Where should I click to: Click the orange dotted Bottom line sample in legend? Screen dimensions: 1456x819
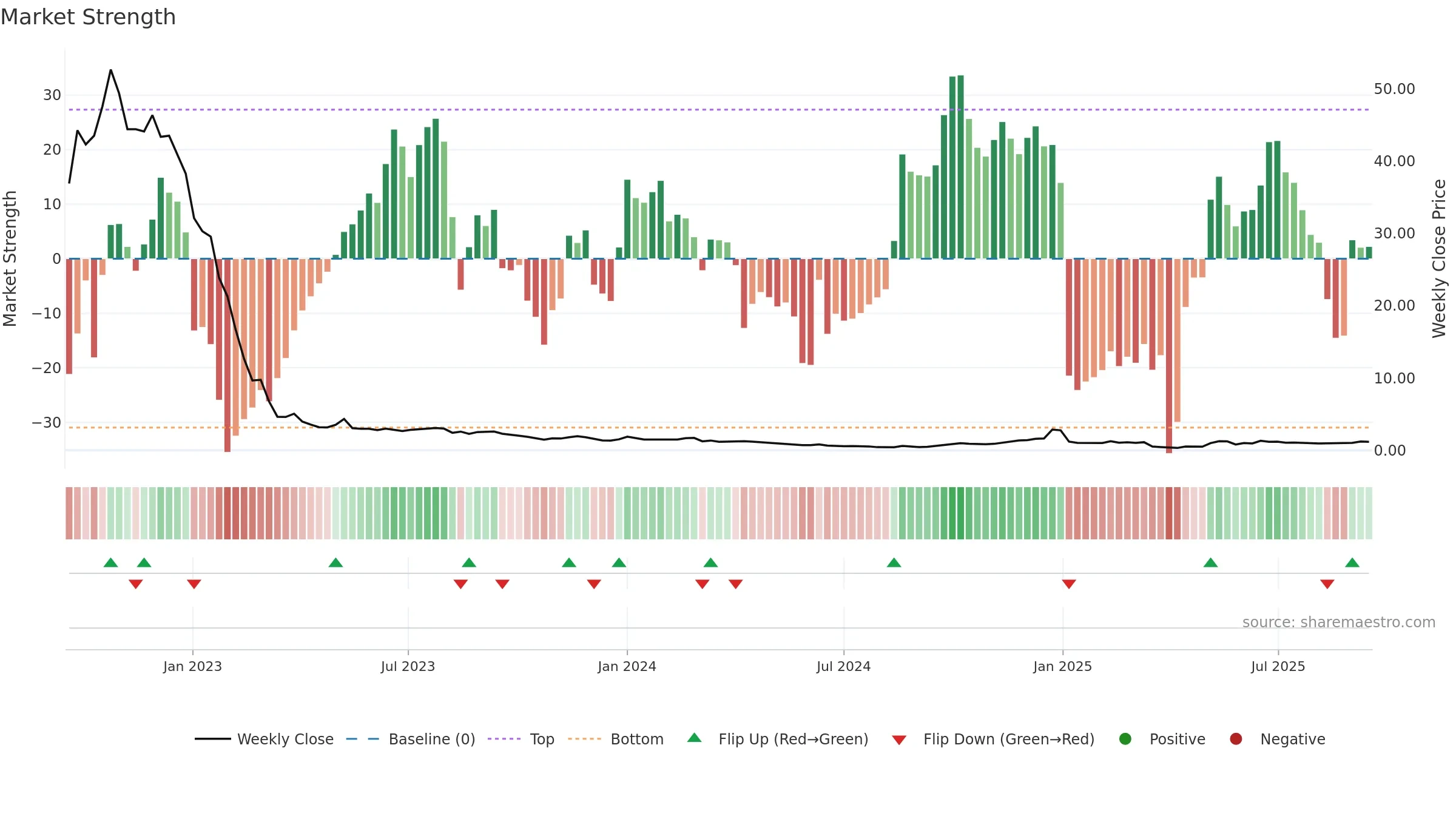(585, 739)
